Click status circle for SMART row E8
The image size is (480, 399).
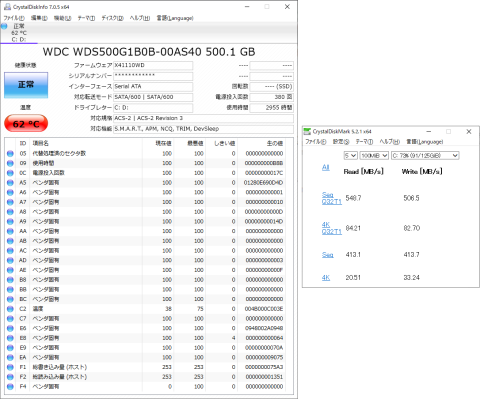[10, 338]
